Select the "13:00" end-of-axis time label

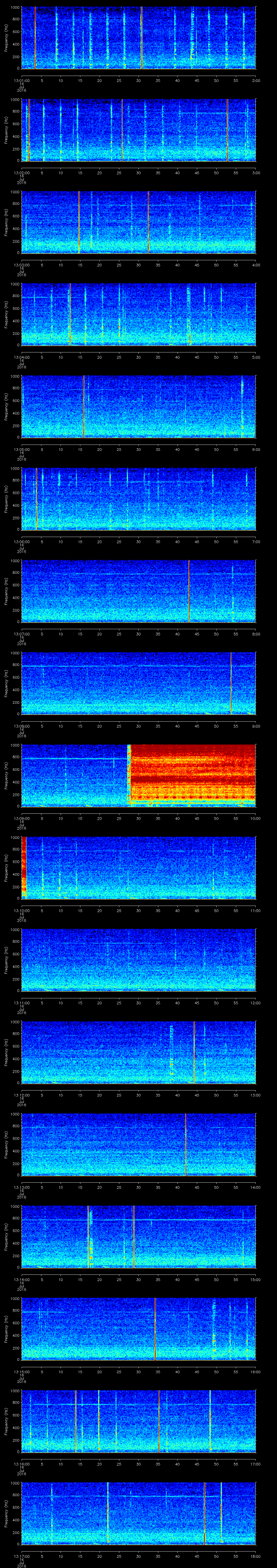point(255,1095)
